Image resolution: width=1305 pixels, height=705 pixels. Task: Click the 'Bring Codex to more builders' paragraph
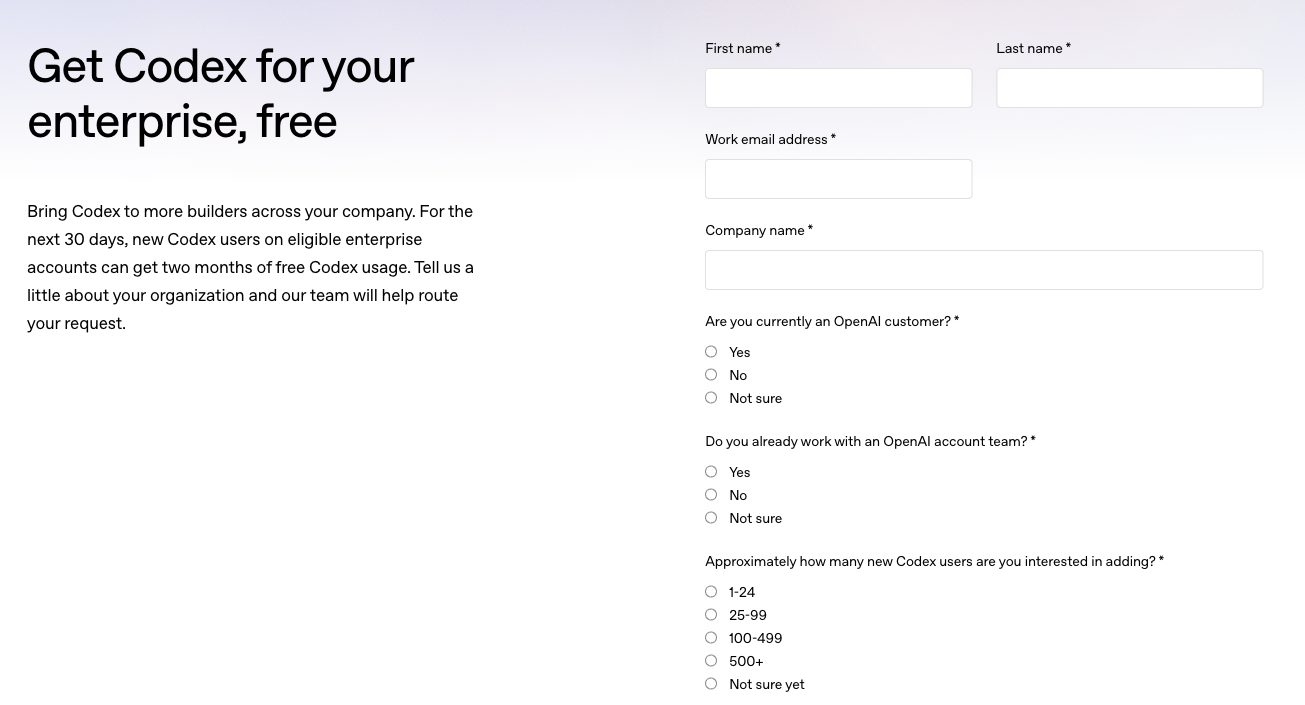click(251, 267)
